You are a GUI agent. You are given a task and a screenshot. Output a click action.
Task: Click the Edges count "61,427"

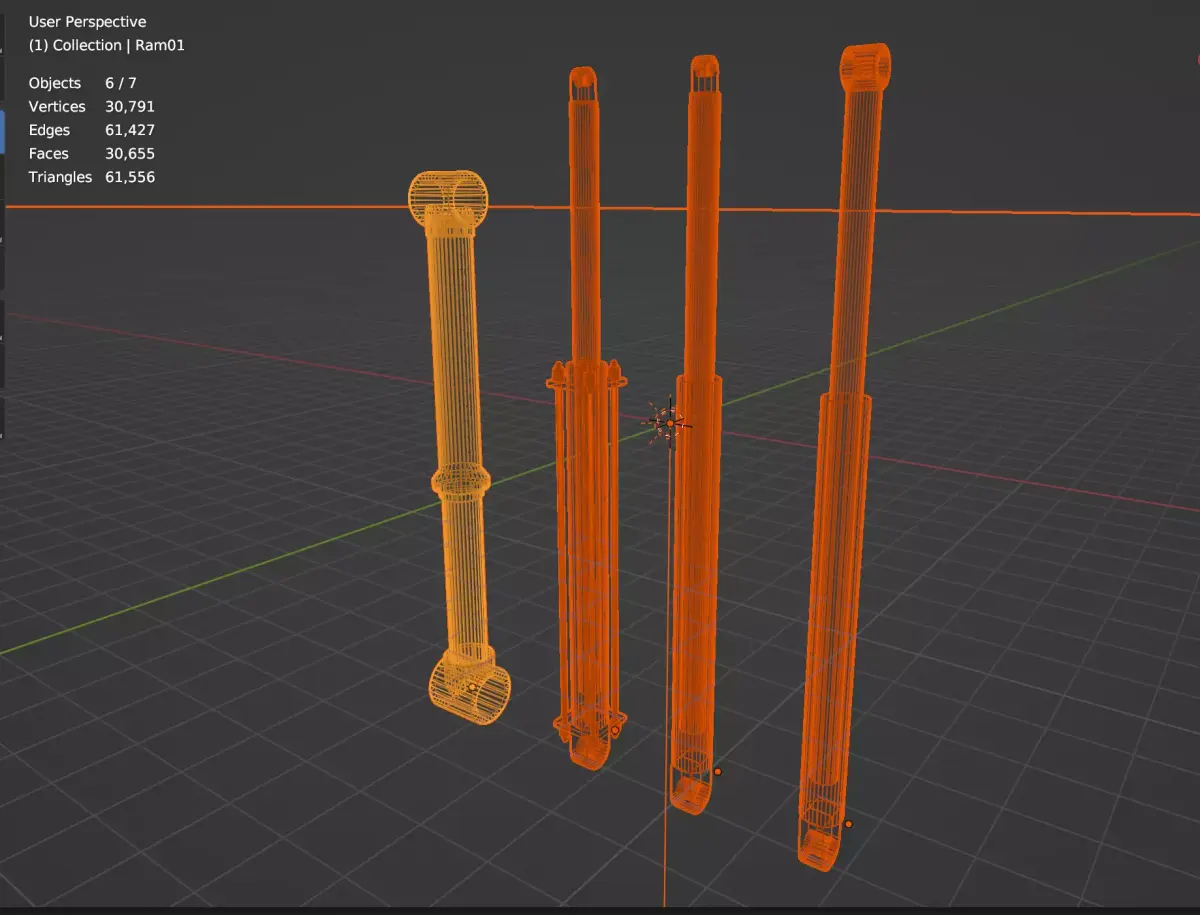tap(130, 130)
